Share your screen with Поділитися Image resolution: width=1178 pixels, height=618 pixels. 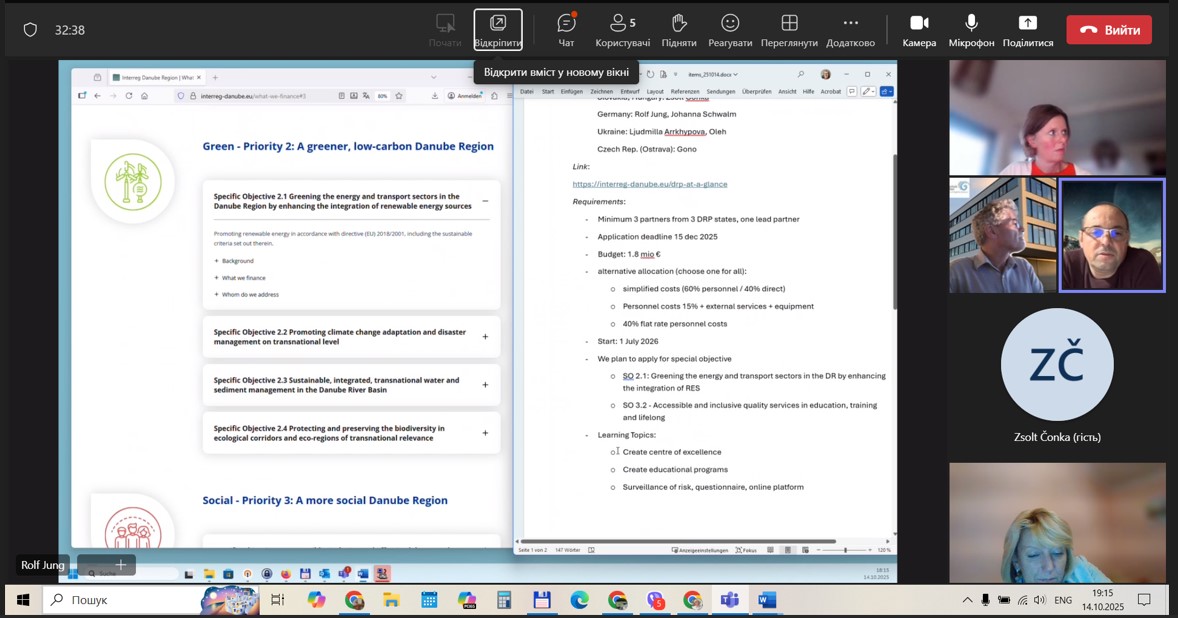1027,30
